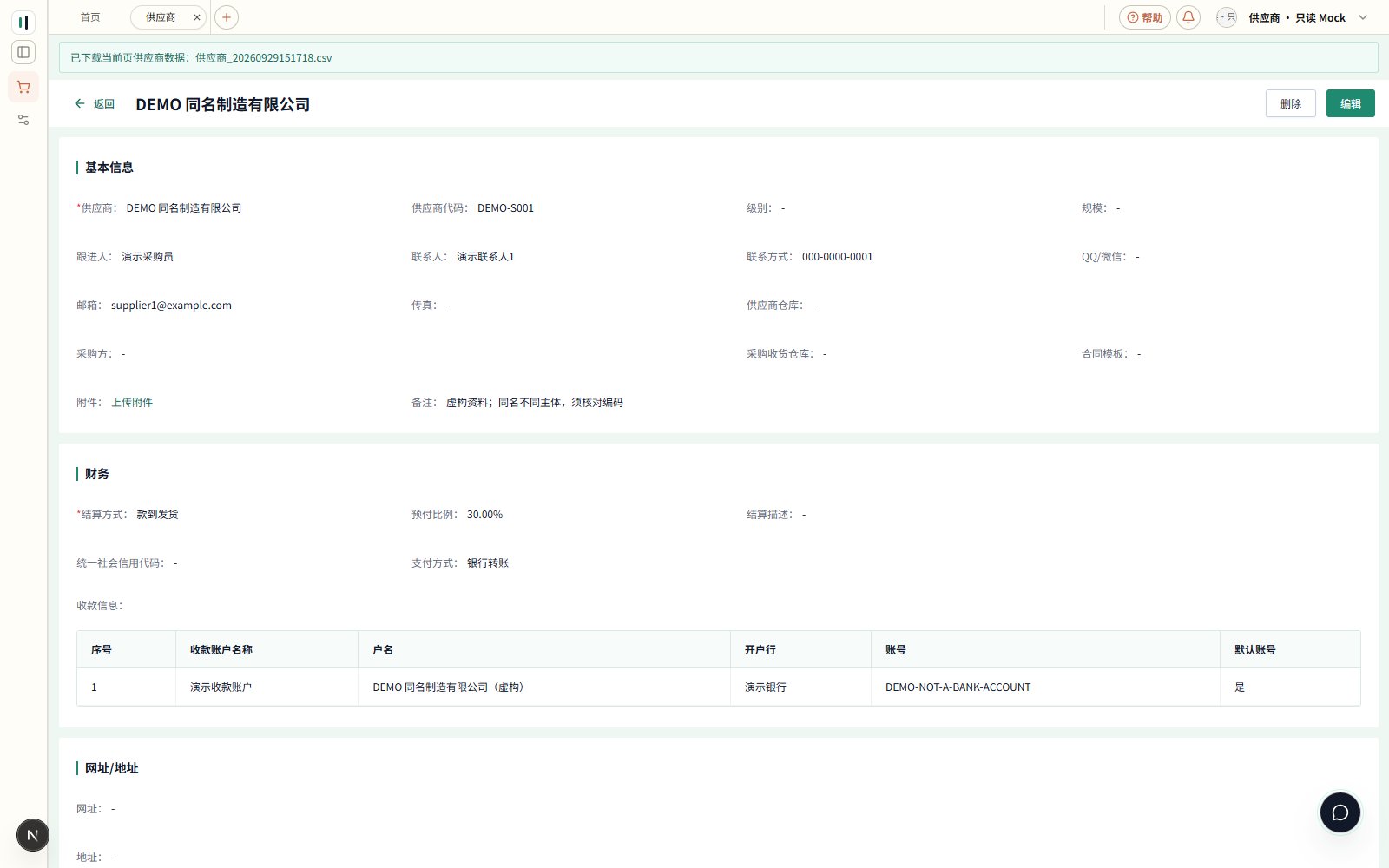Switch to the 首页 tab
1389x868 pixels.
[x=90, y=17]
